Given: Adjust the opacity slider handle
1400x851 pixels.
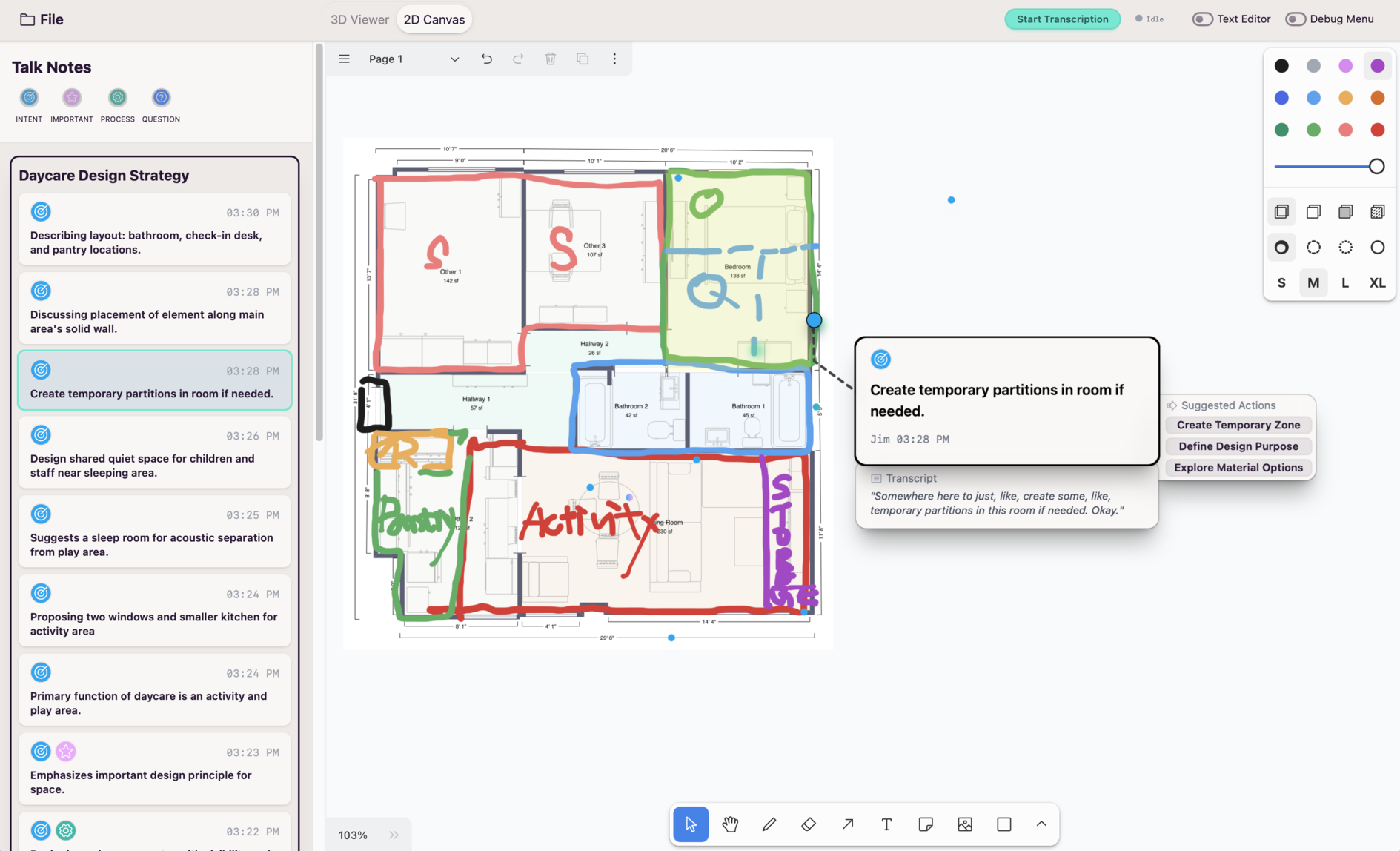Looking at the screenshot, I should tap(1376, 167).
